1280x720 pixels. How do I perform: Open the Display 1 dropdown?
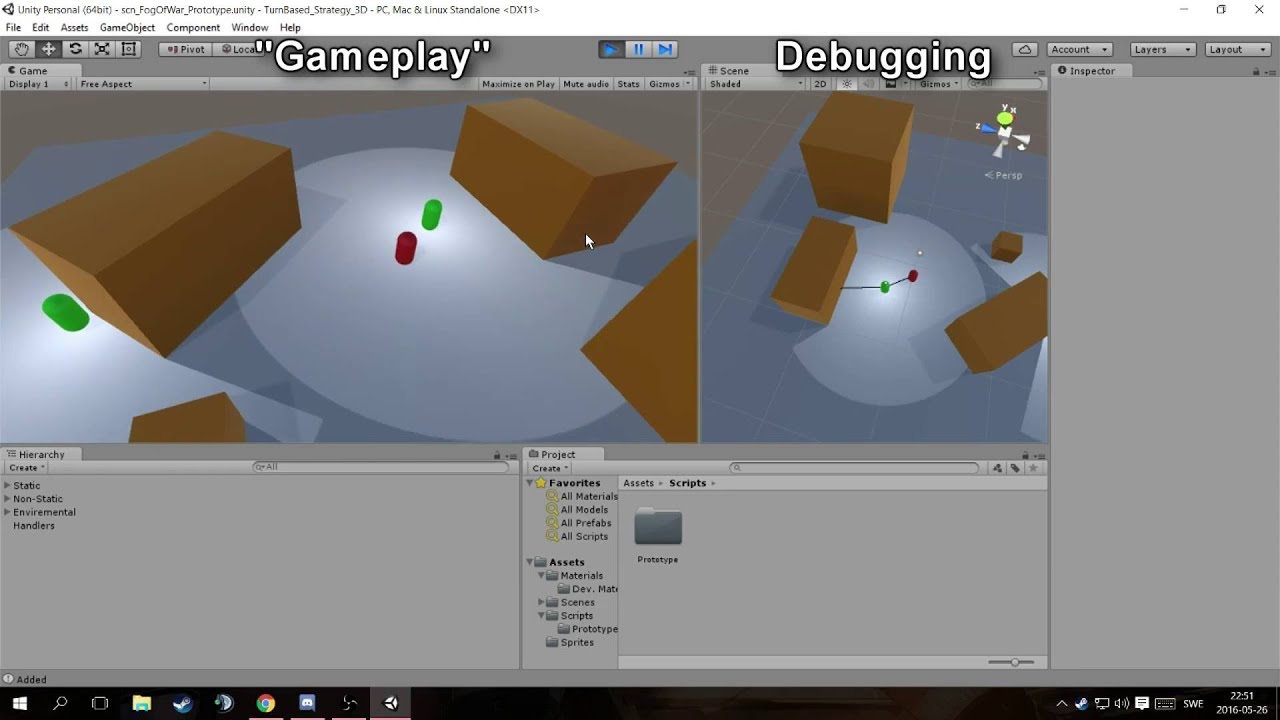(x=38, y=84)
